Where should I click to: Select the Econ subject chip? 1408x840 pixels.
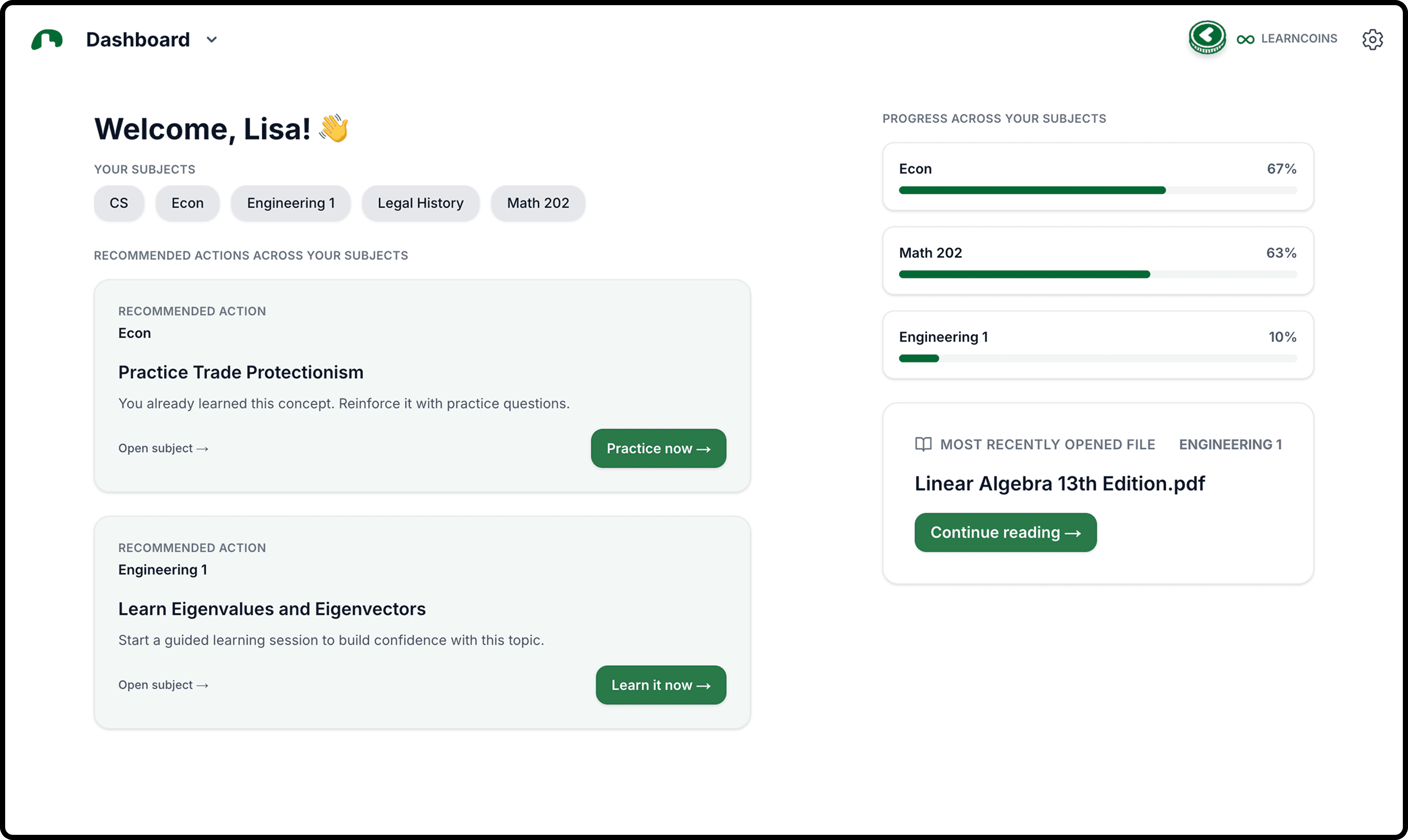(x=187, y=203)
